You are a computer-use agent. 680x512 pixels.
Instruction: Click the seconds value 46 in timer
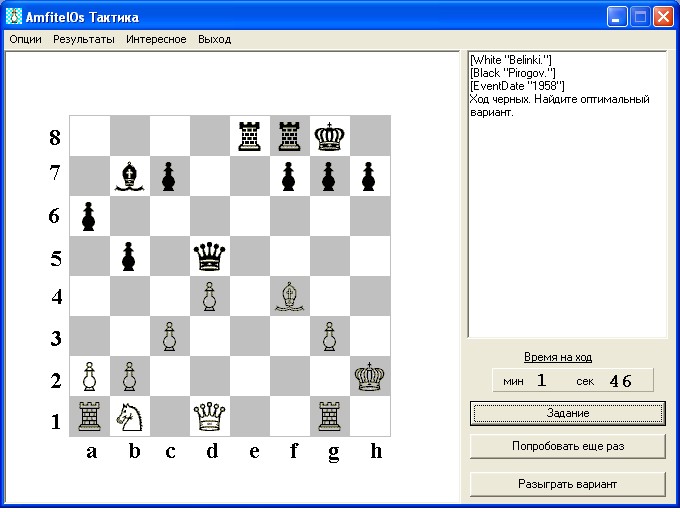click(x=620, y=381)
